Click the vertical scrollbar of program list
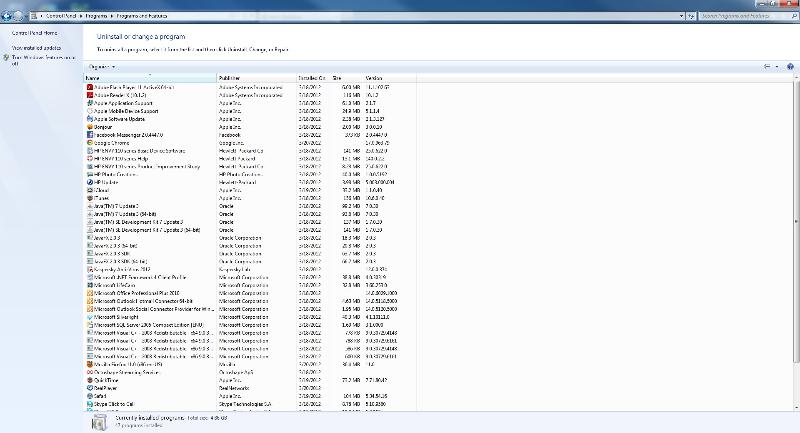Viewport: 800px width, 433px height. (x=796, y=221)
